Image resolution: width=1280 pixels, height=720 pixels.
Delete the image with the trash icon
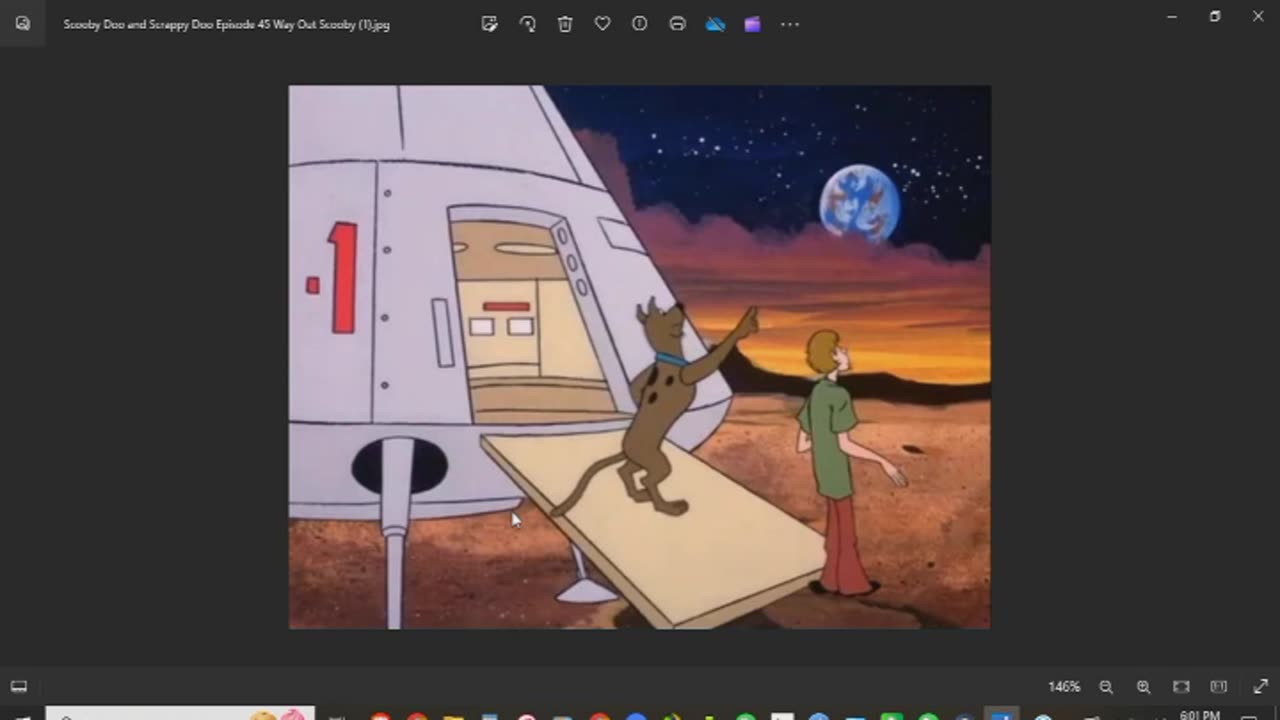point(565,24)
